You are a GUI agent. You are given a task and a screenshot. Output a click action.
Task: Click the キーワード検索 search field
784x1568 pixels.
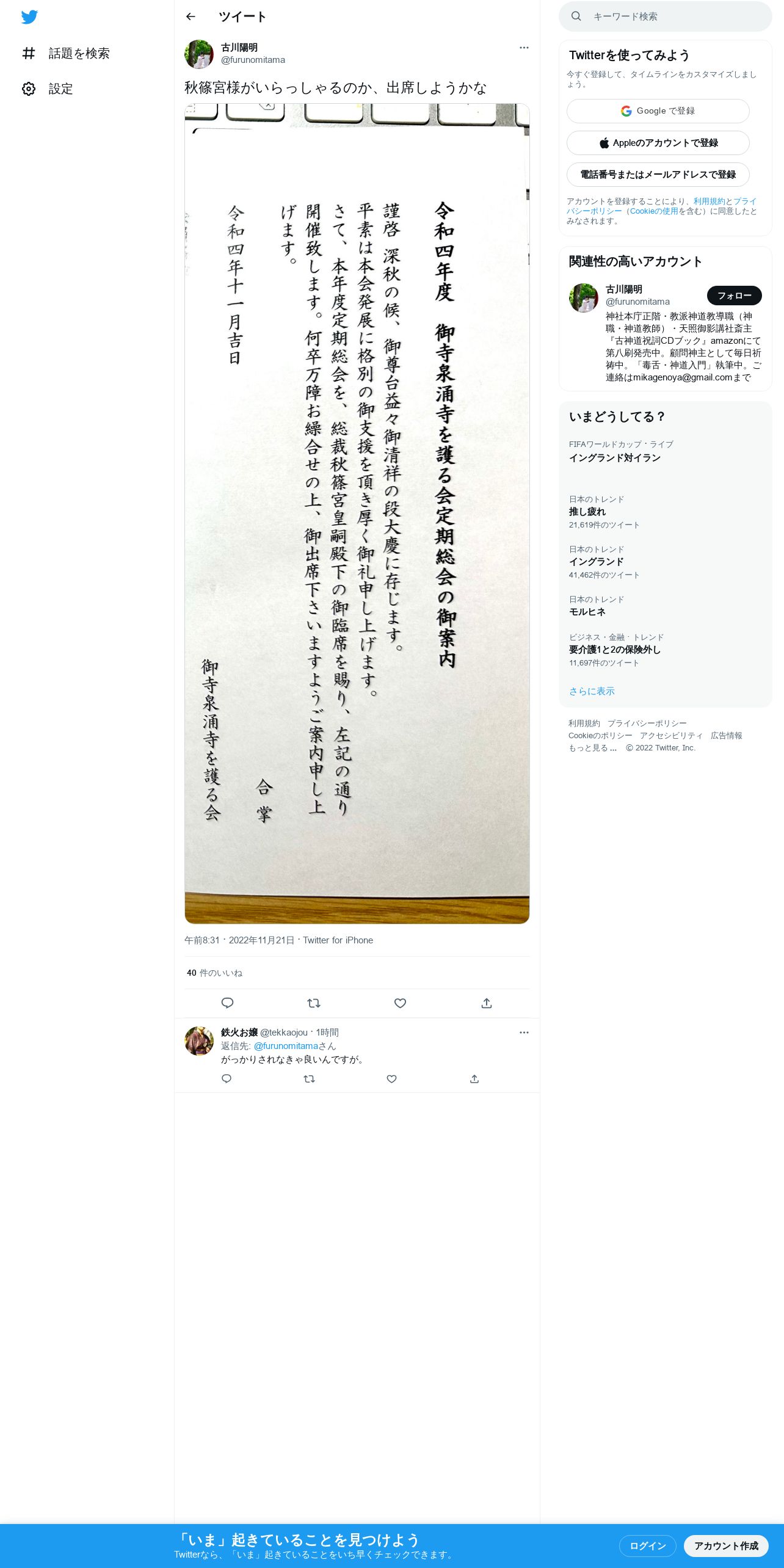(666, 16)
